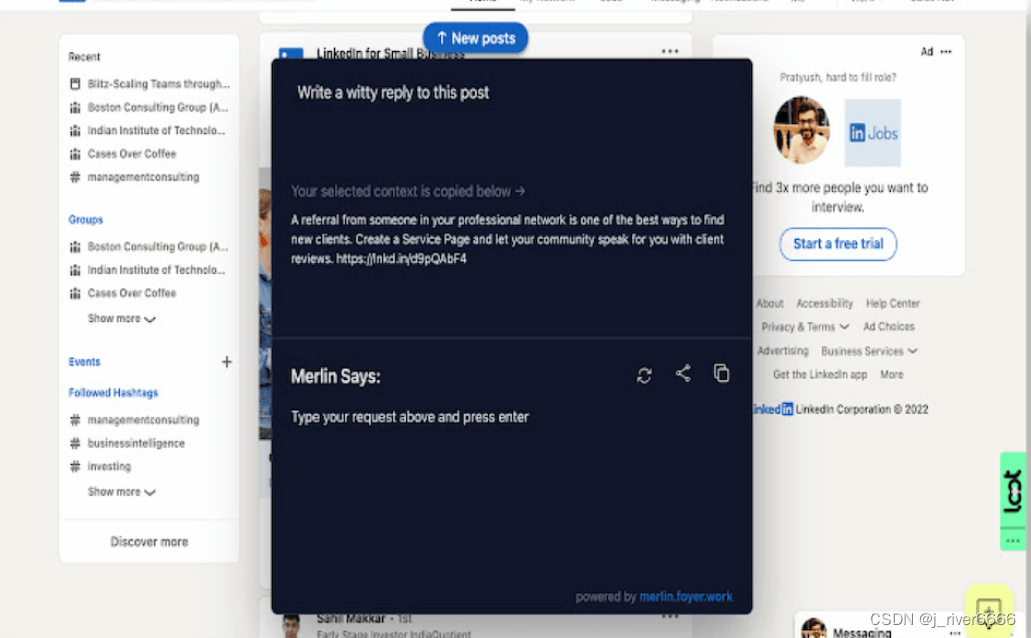Click the Accessibility footer link

(x=824, y=303)
